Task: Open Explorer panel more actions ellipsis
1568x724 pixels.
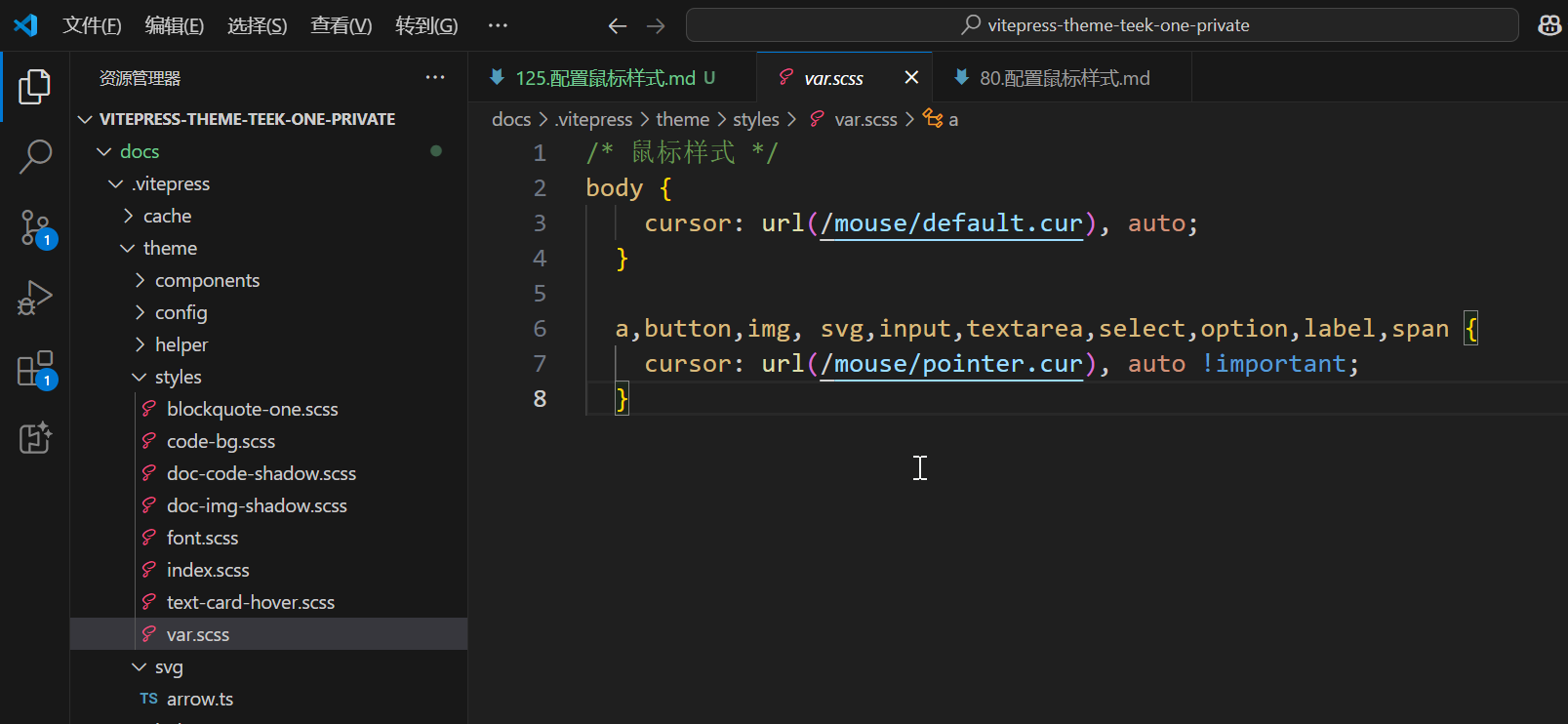Action: pos(435,77)
